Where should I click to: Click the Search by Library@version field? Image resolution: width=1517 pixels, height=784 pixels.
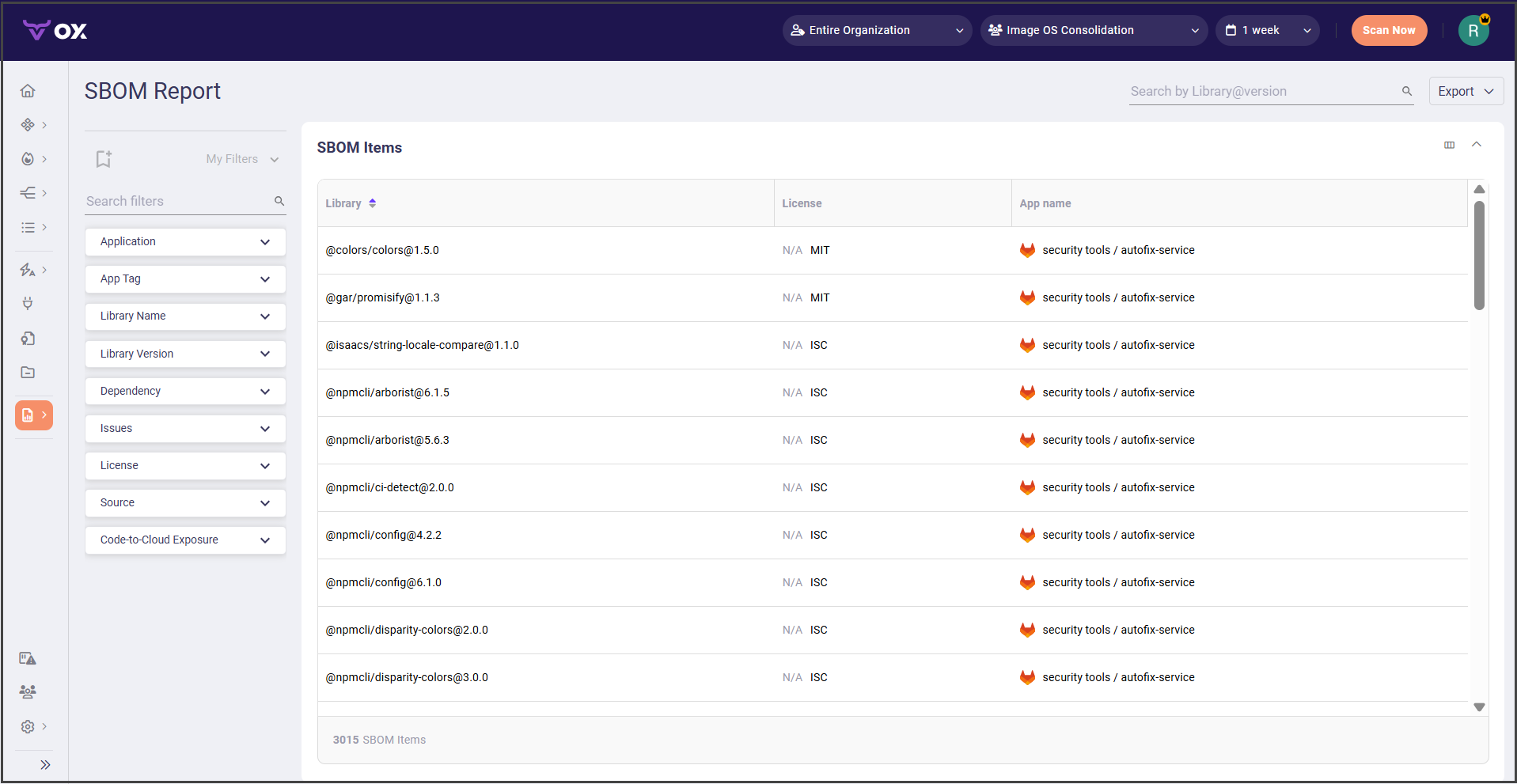tap(1263, 92)
